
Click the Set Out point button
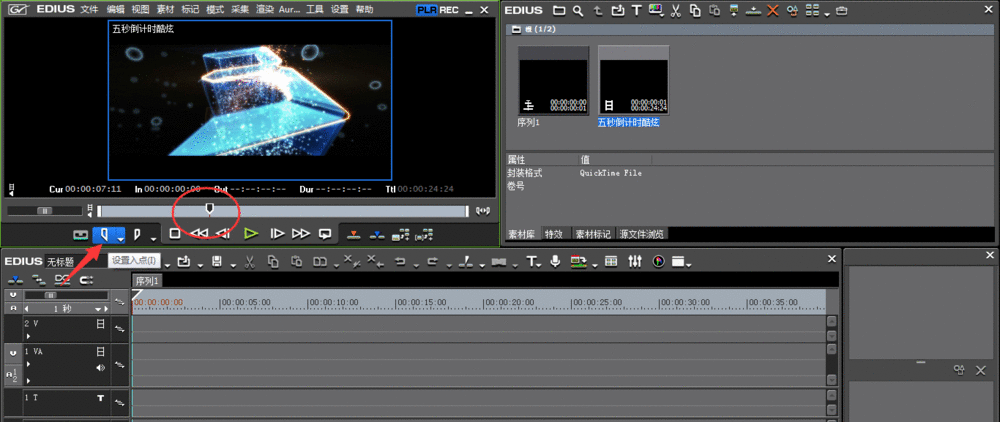(137, 234)
